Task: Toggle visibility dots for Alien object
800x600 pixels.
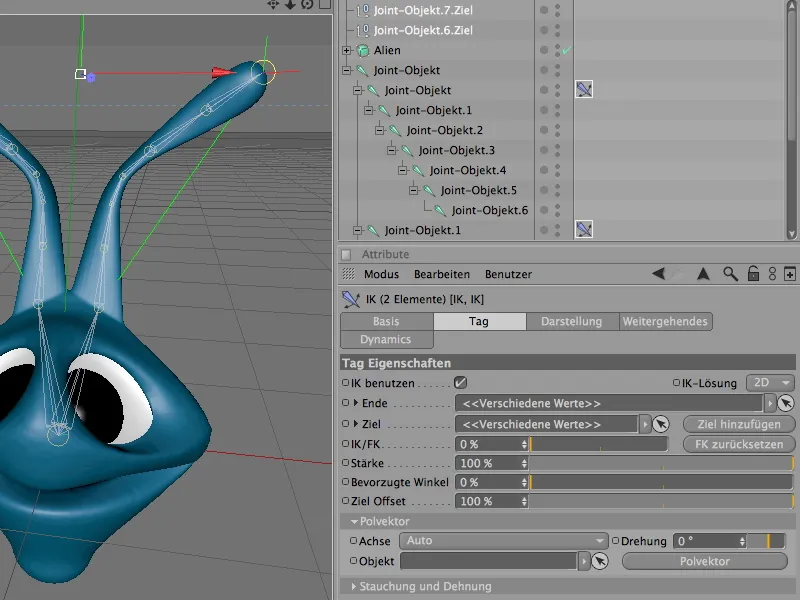Action: 557,50
